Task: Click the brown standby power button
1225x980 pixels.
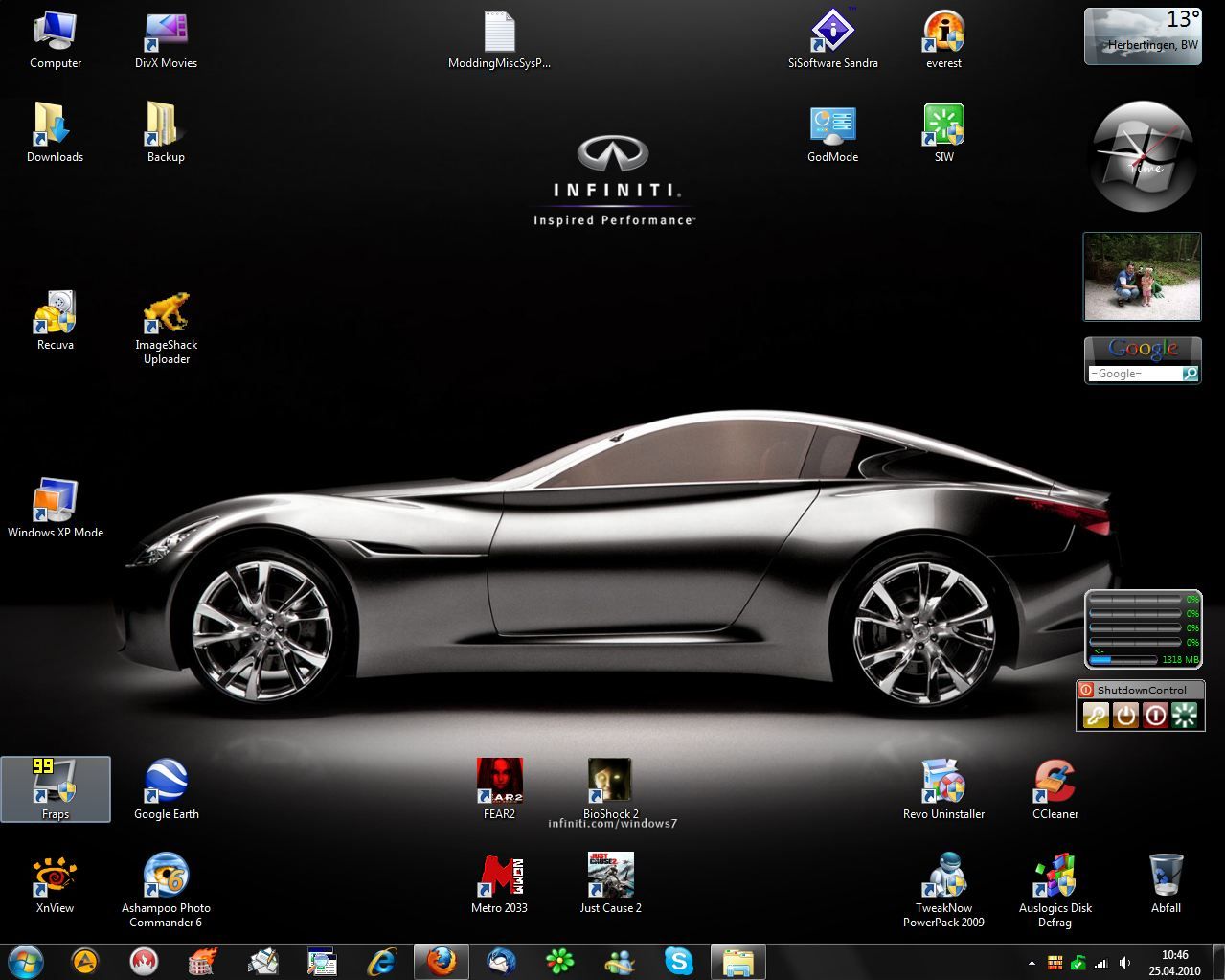Action: coord(1126,715)
